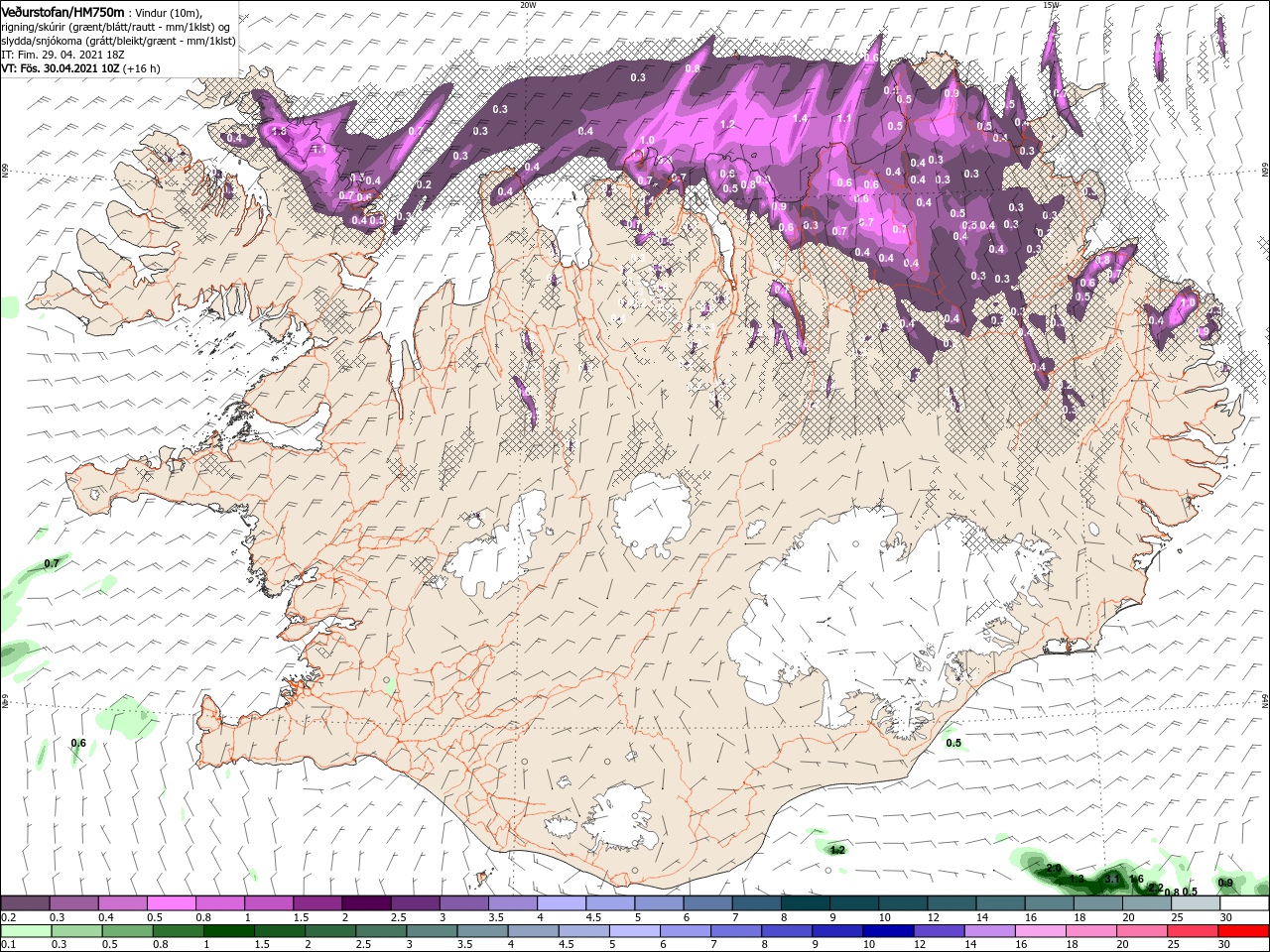Click the 1.2 snow value in the northern pink band
Viewport: 1270px width, 952px height.
coord(727,125)
